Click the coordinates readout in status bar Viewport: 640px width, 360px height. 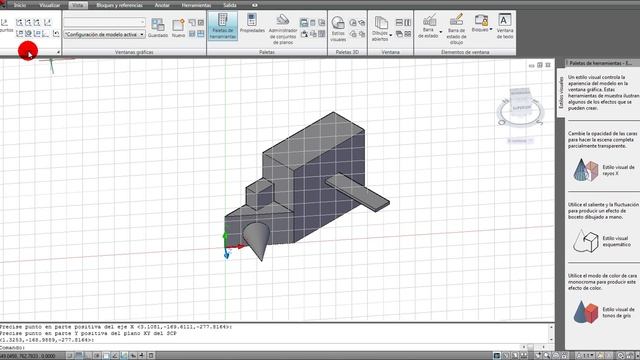(x=28, y=356)
